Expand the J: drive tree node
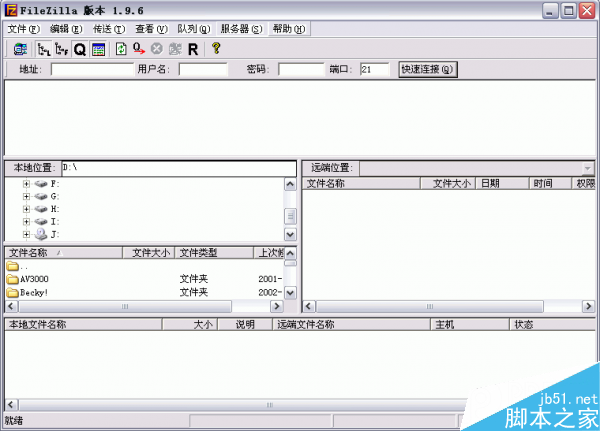 pyautogui.click(x=26, y=235)
